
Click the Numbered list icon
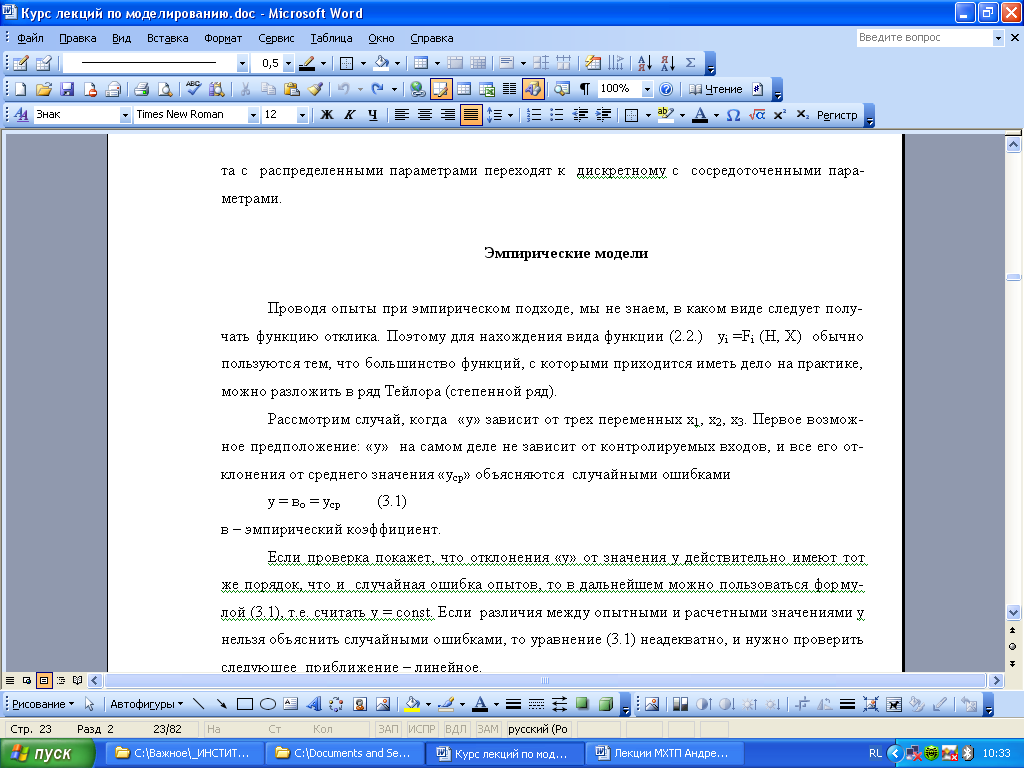[534, 115]
